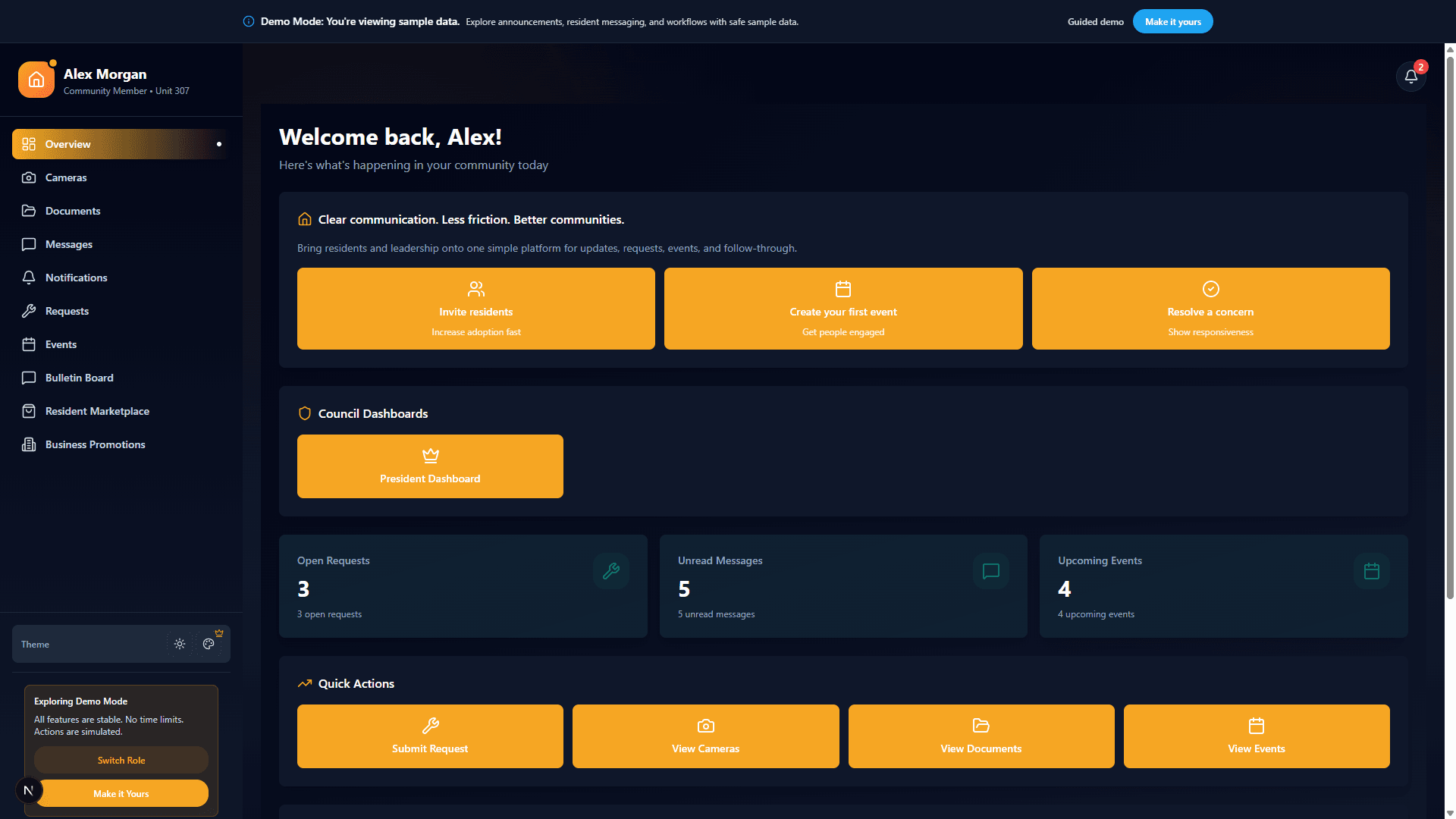Open the notification bell with badge
This screenshot has width=1456, height=819.
1410,76
